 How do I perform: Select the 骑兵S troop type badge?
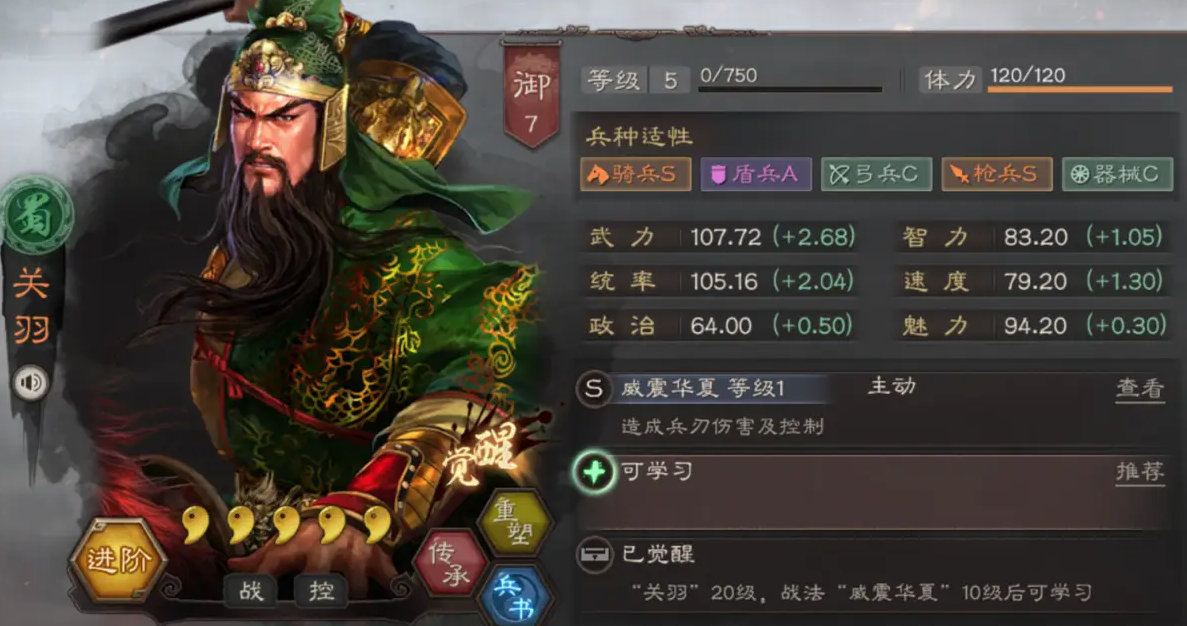pos(635,174)
